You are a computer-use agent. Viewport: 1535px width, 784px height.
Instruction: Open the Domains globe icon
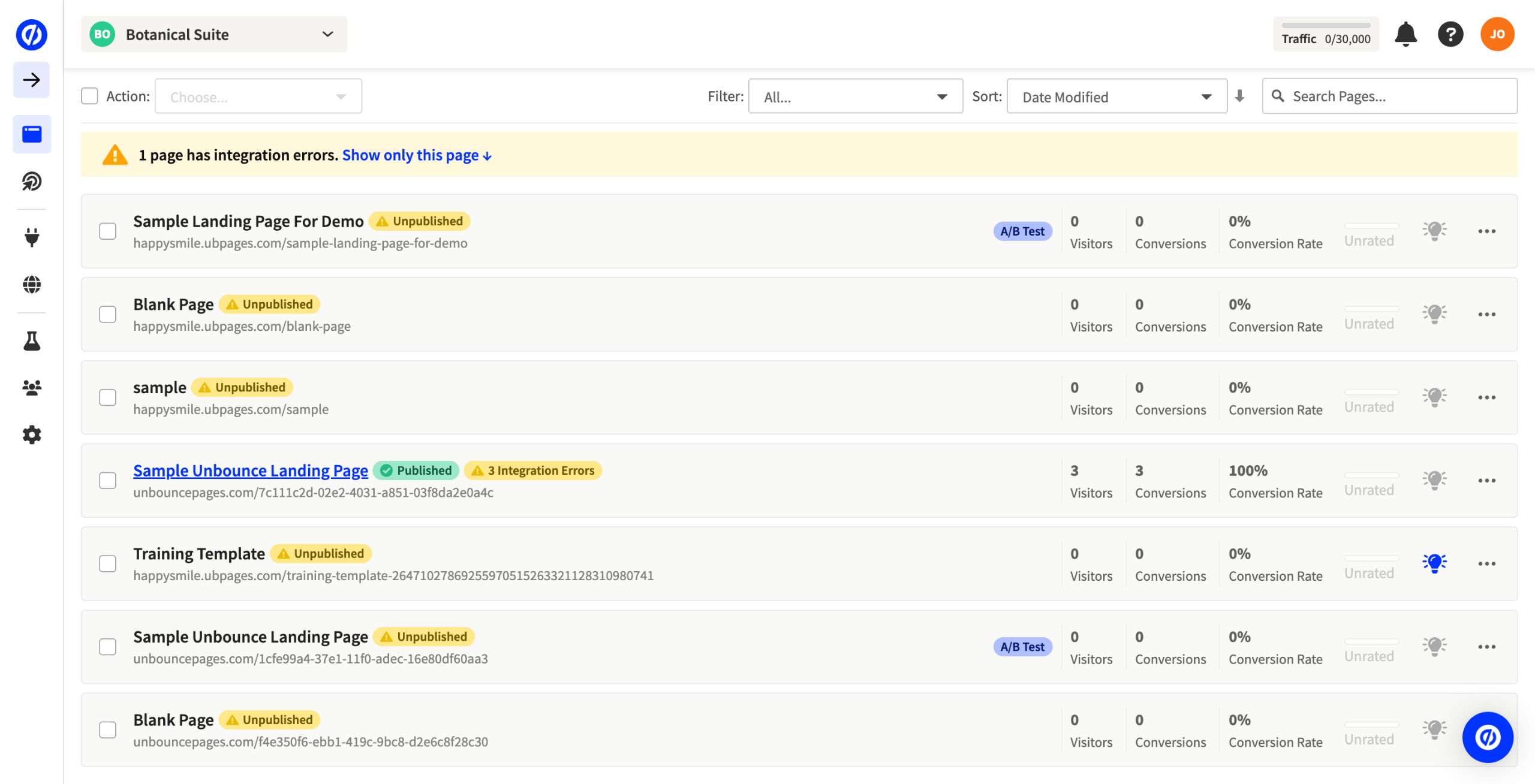click(31, 284)
